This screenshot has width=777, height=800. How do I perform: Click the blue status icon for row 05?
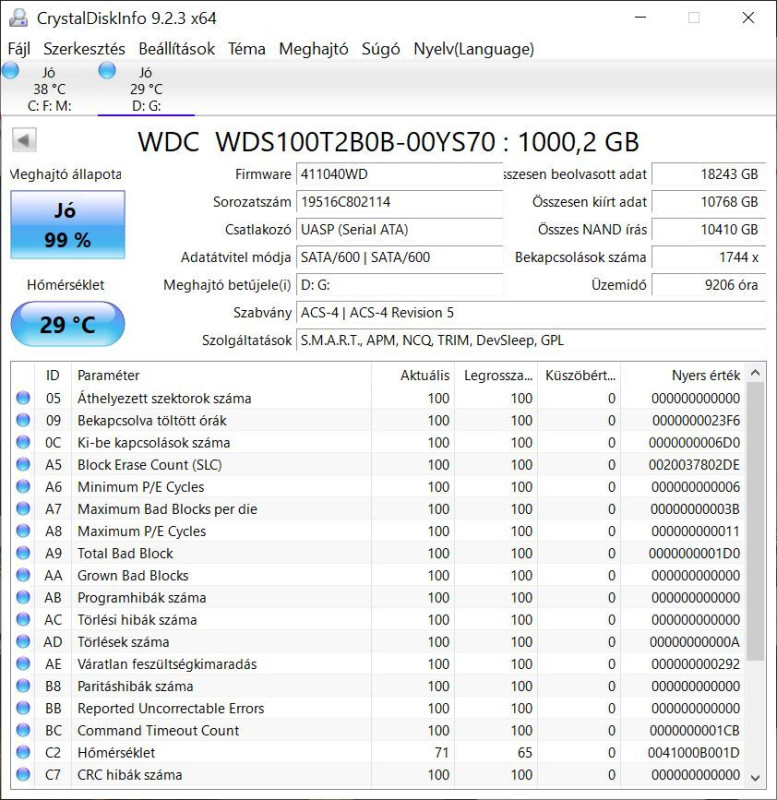23,398
